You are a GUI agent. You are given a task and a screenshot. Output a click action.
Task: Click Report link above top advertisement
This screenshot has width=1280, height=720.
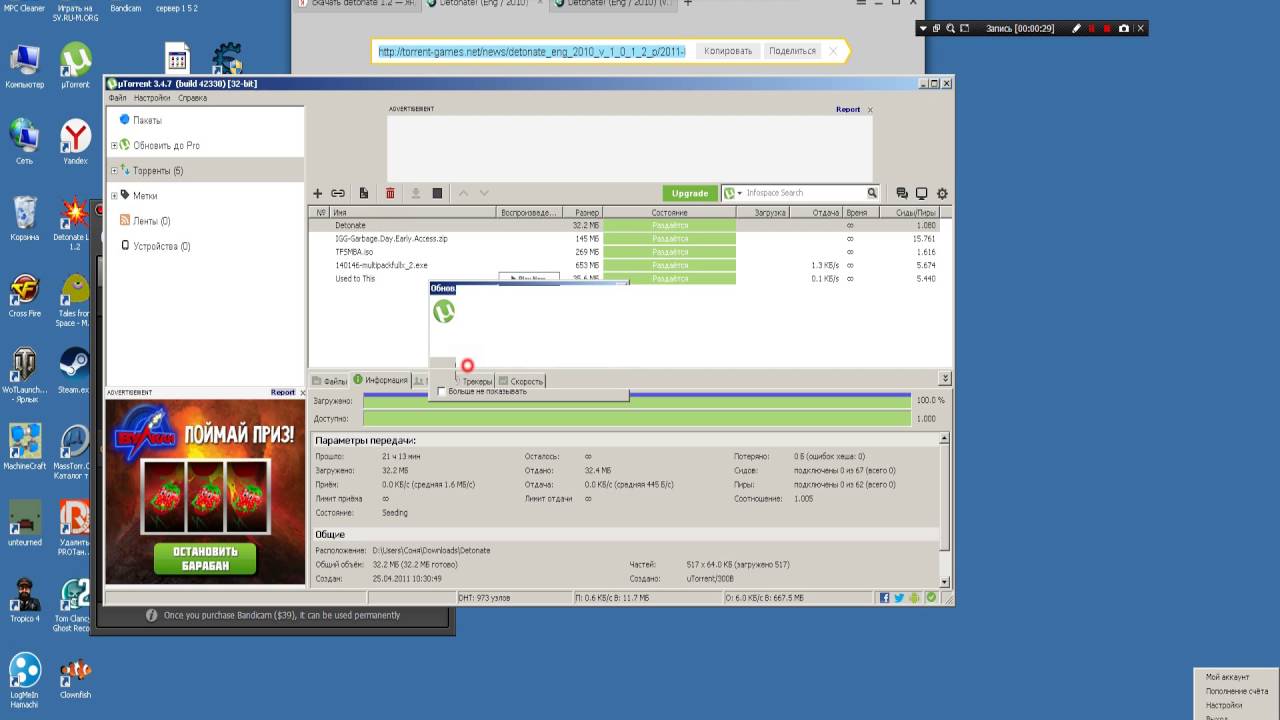(848, 109)
